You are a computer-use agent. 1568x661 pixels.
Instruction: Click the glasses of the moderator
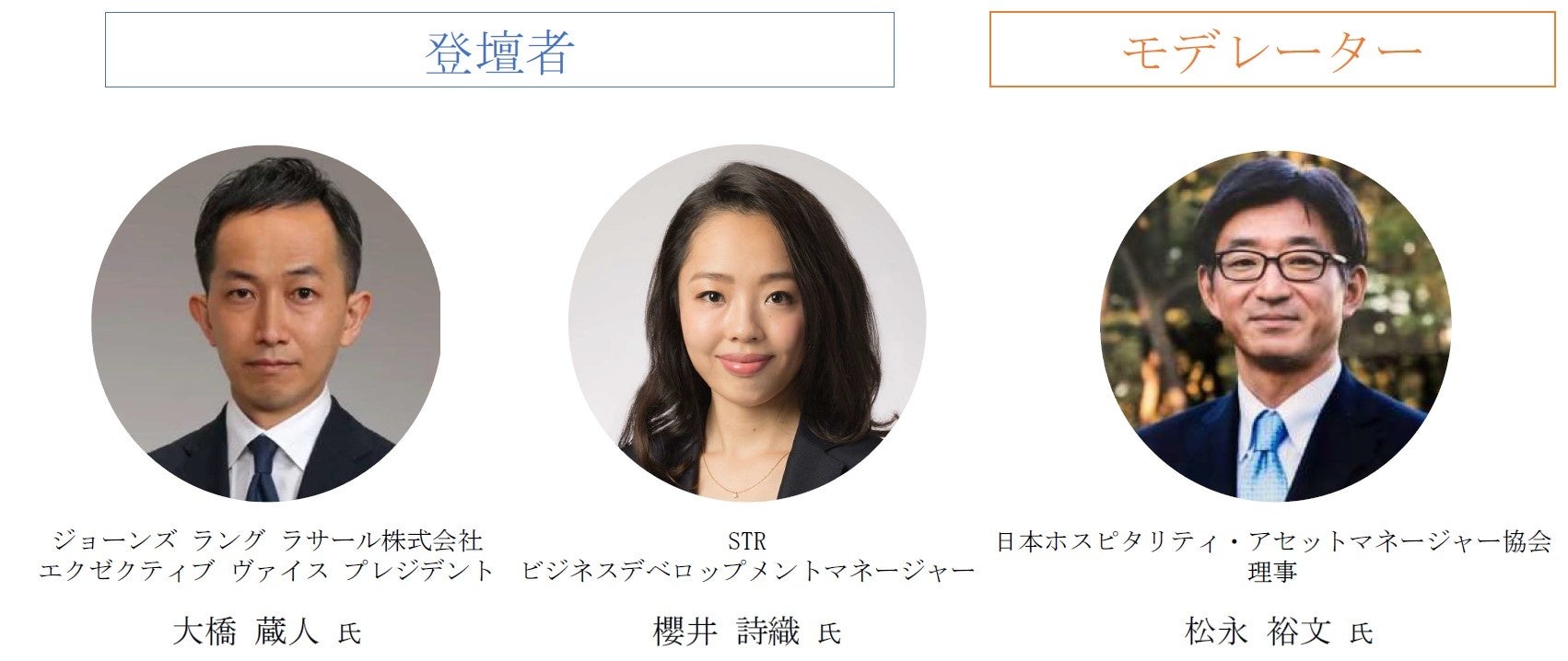pos(1281,265)
